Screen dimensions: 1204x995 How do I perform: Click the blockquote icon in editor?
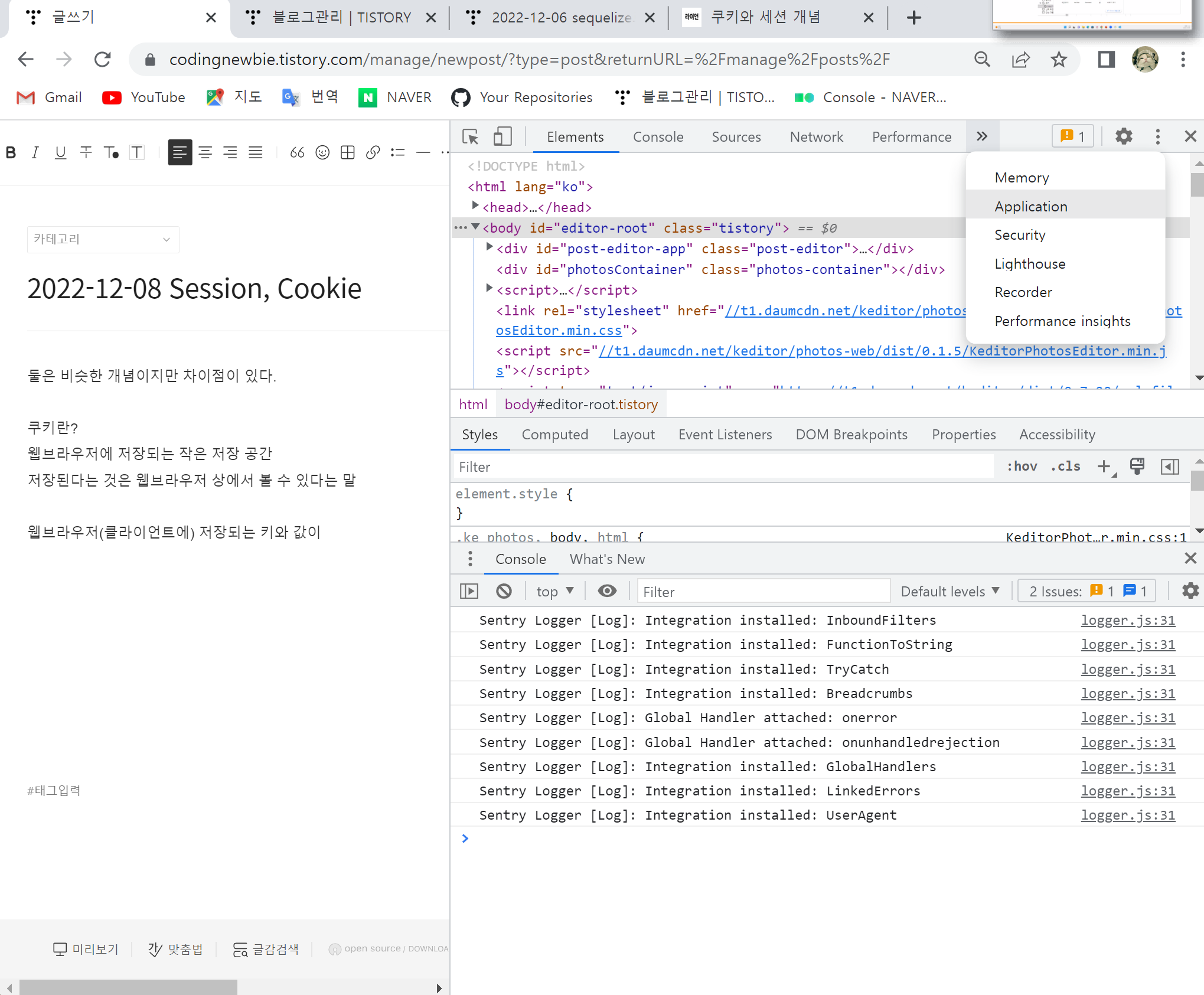(297, 153)
